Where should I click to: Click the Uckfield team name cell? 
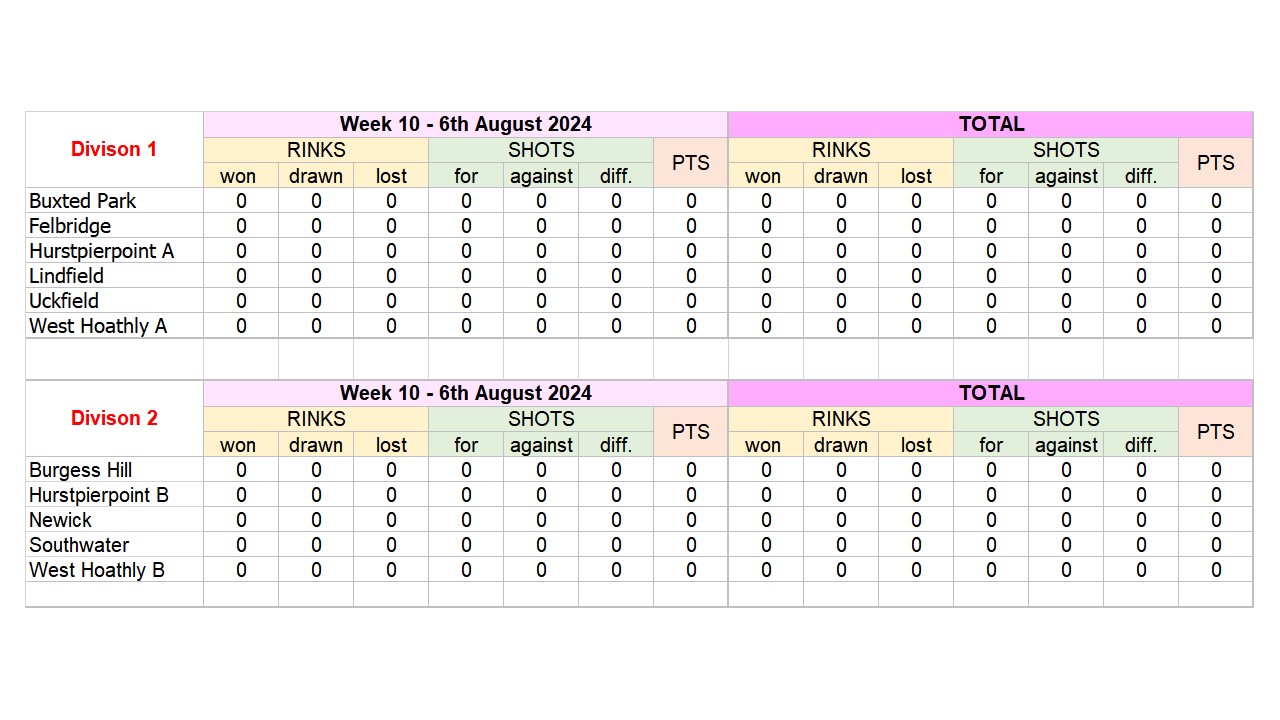(x=114, y=301)
